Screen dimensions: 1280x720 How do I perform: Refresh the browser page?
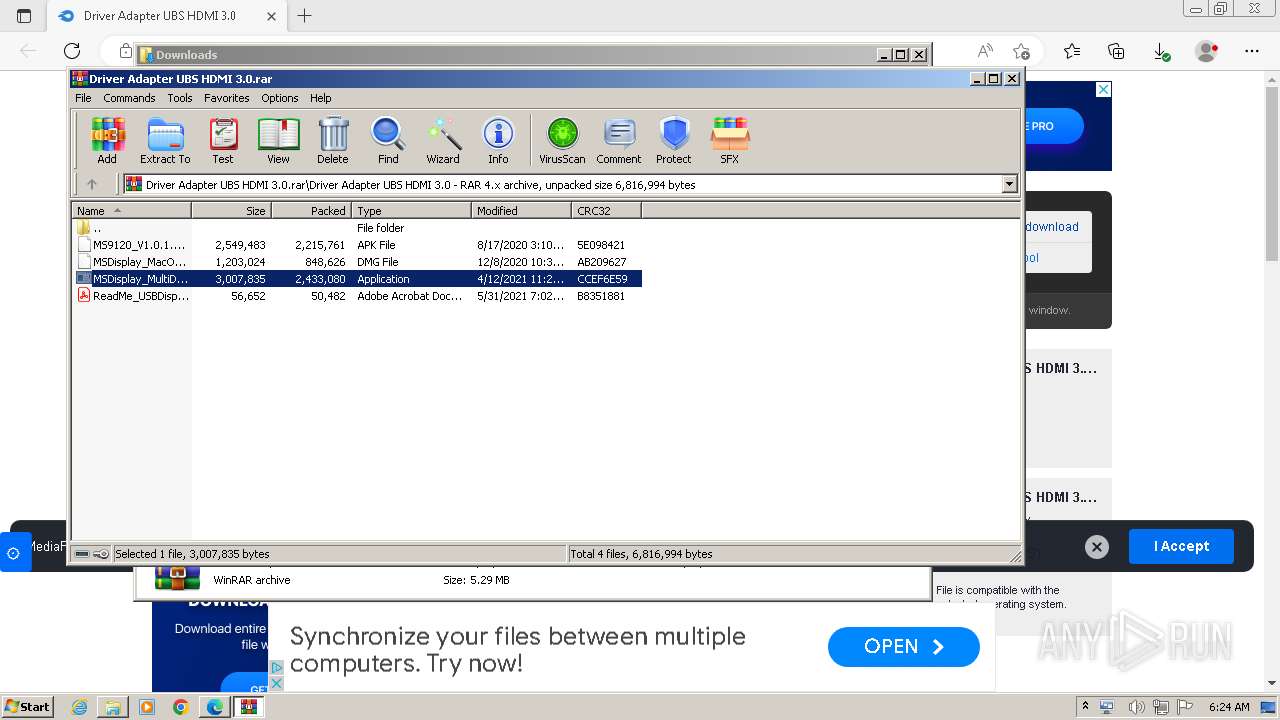point(72,51)
